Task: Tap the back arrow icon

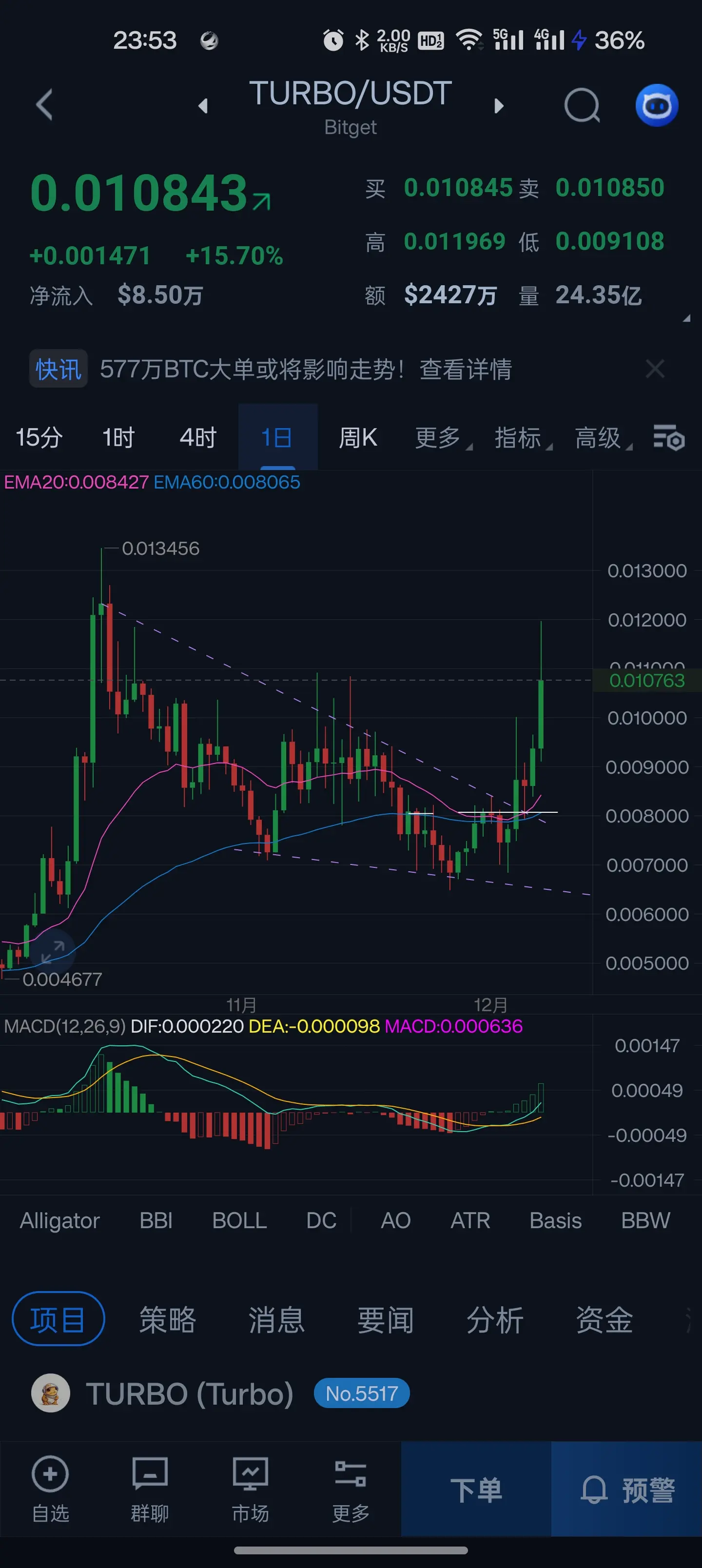Action: pos(44,105)
